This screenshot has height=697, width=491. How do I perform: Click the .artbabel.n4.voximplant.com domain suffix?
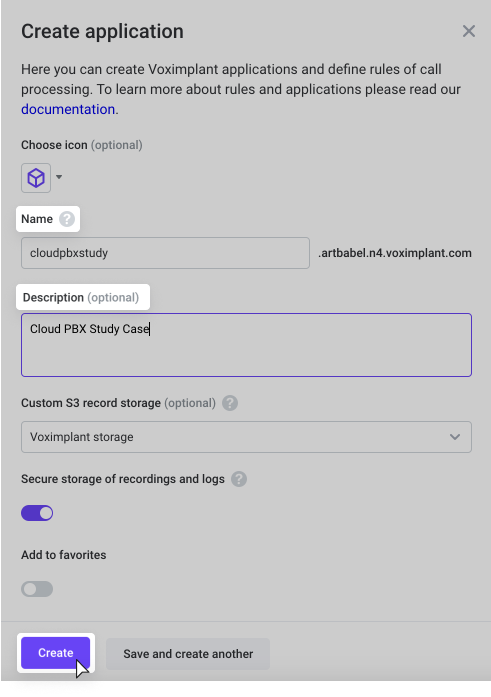(x=395, y=253)
